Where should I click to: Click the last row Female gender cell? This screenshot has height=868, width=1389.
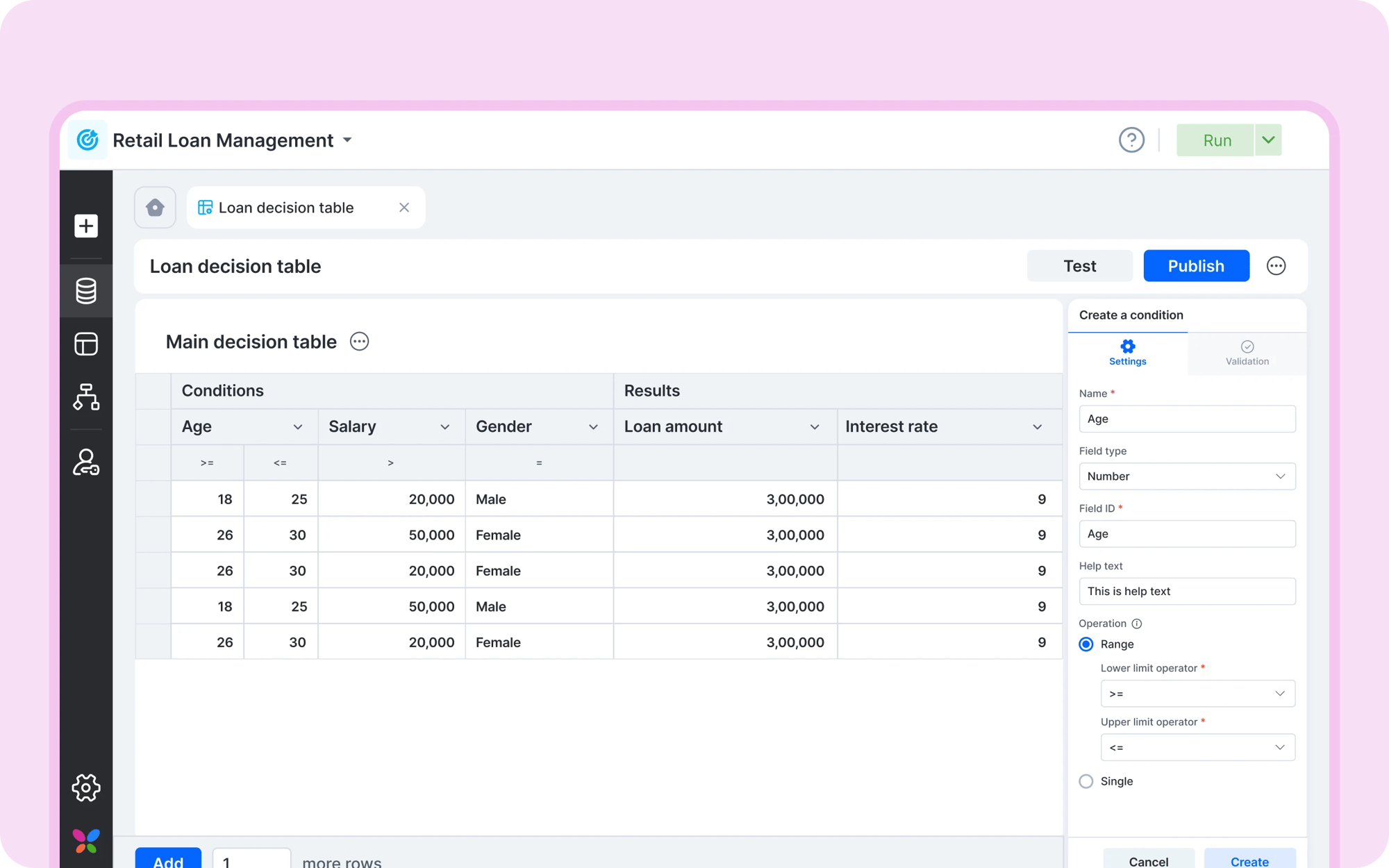[x=539, y=642]
